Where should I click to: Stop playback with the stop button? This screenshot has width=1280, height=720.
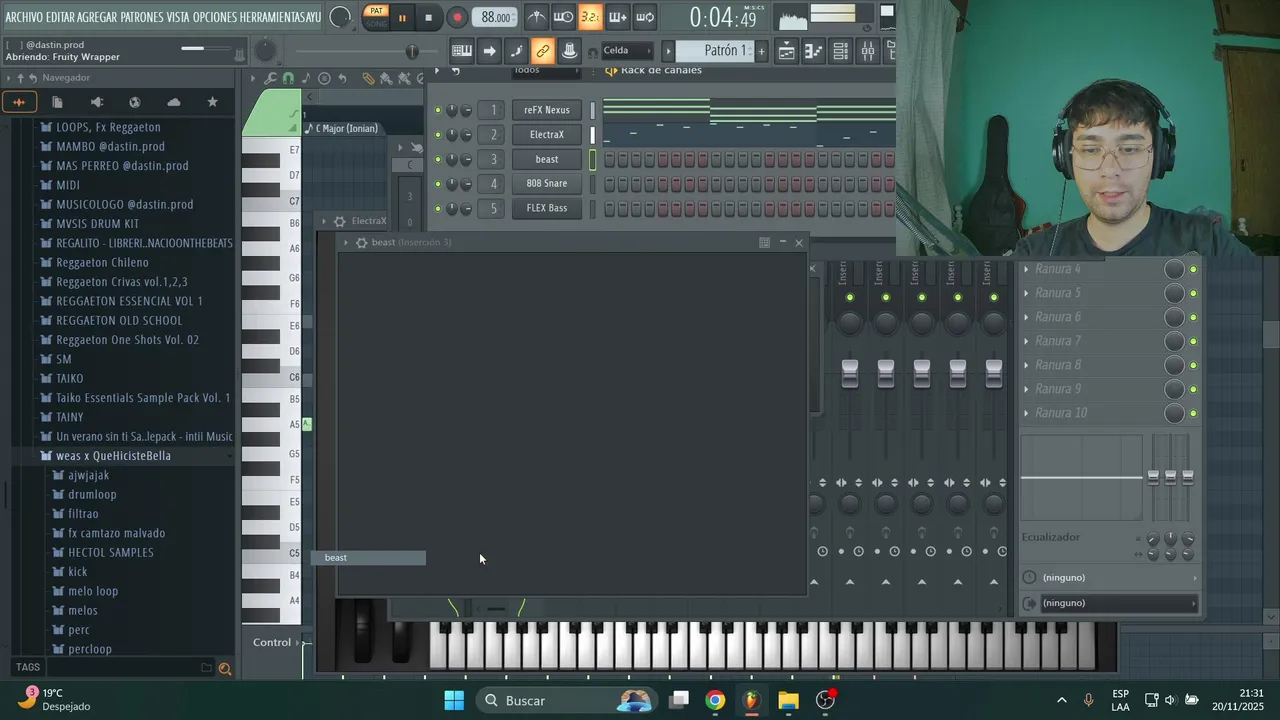(428, 17)
